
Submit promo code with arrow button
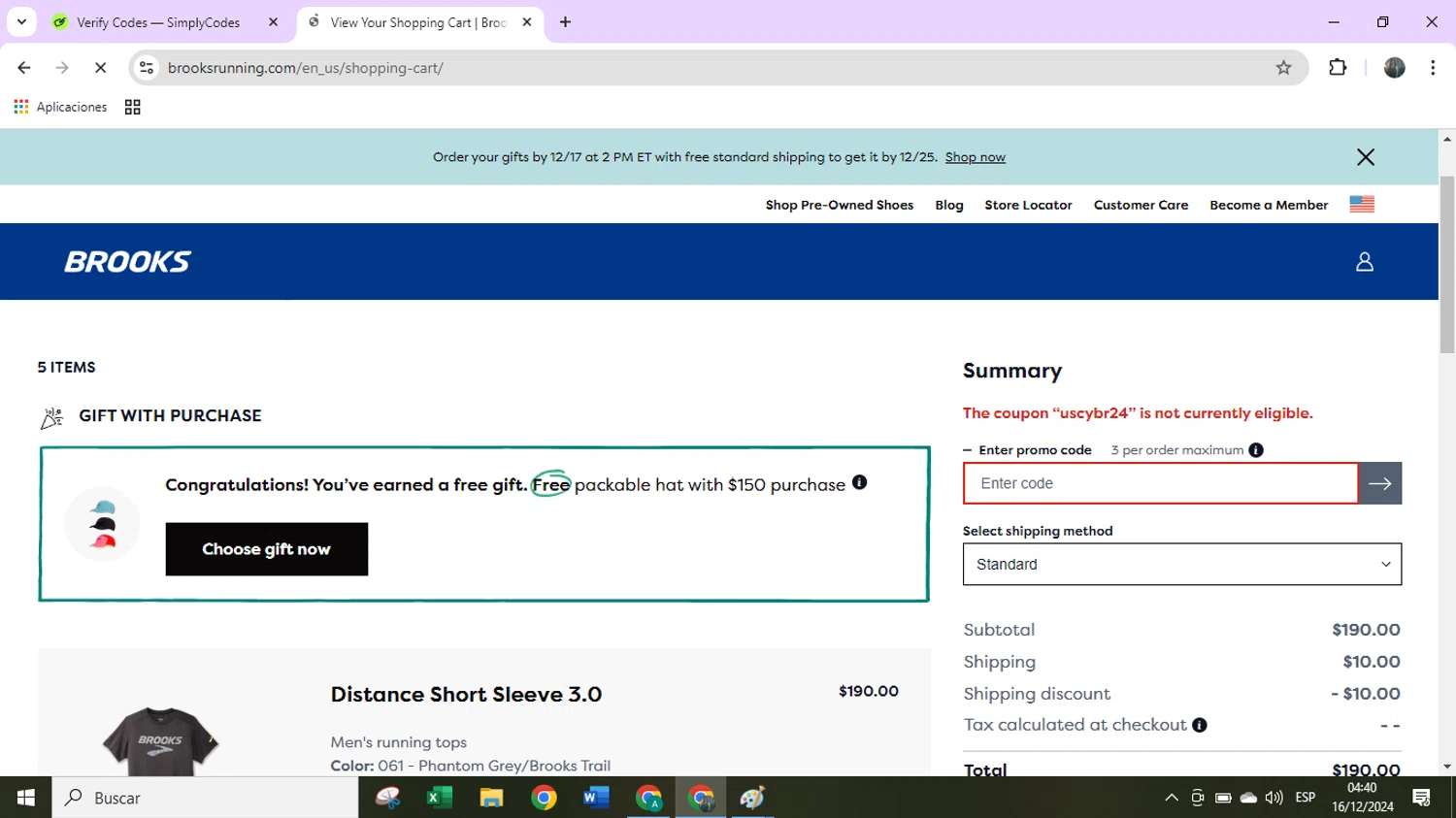pos(1380,483)
